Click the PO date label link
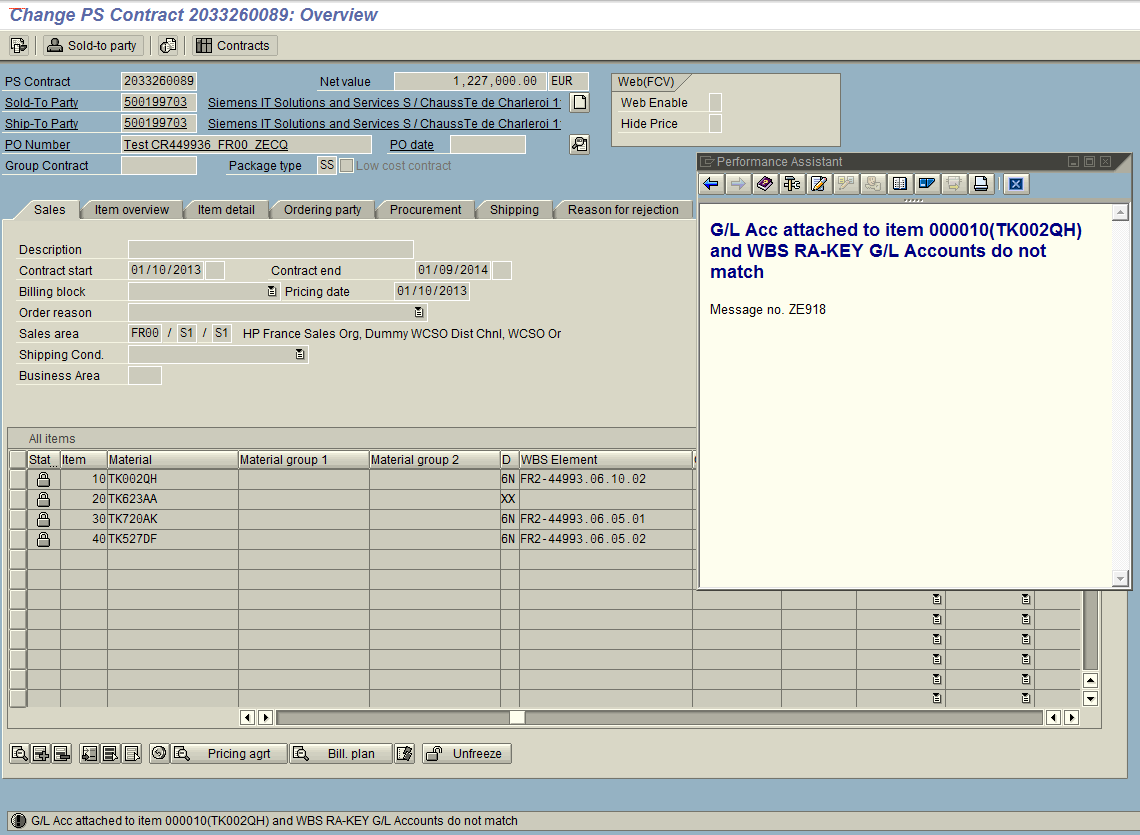Image resolution: width=1140 pixels, height=835 pixels. coord(412,145)
